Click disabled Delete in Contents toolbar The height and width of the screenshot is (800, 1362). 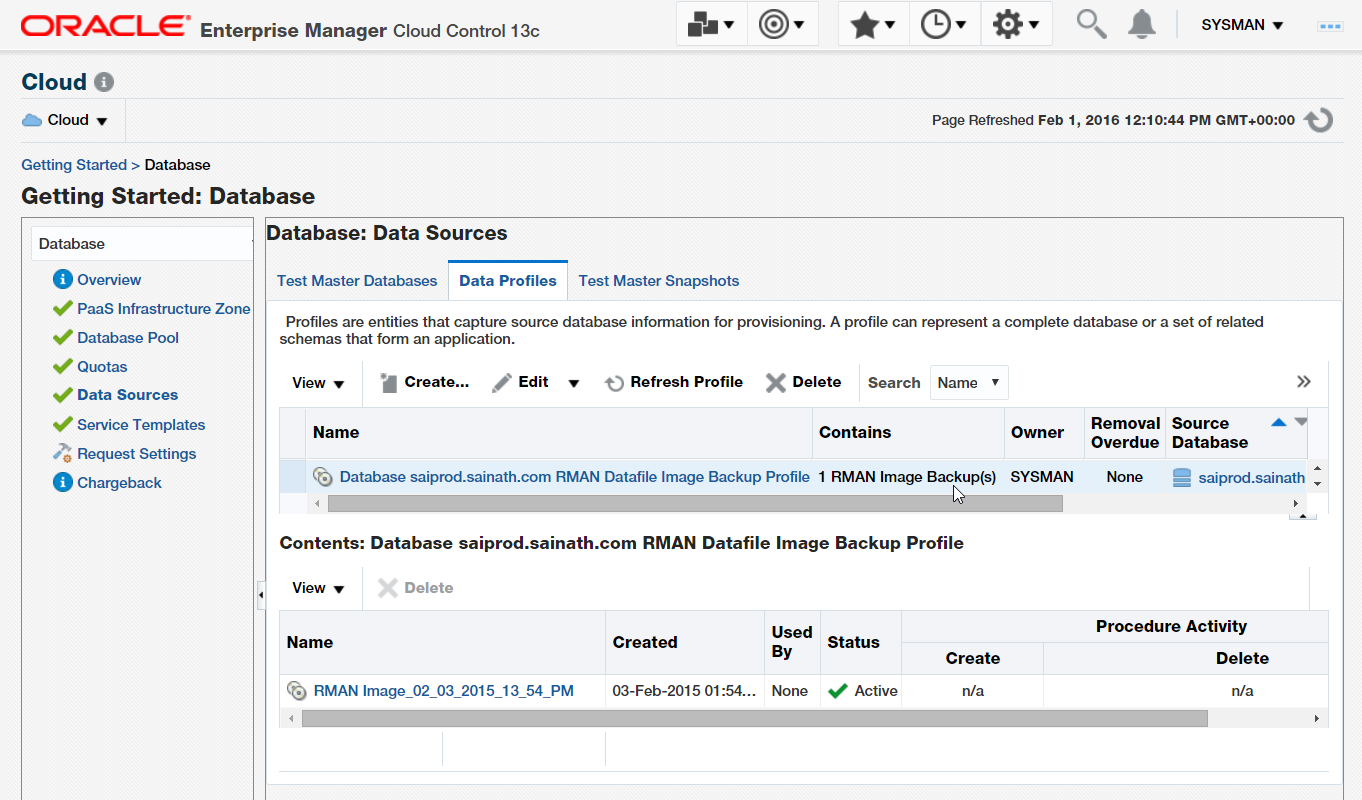click(x=415, y=588)
